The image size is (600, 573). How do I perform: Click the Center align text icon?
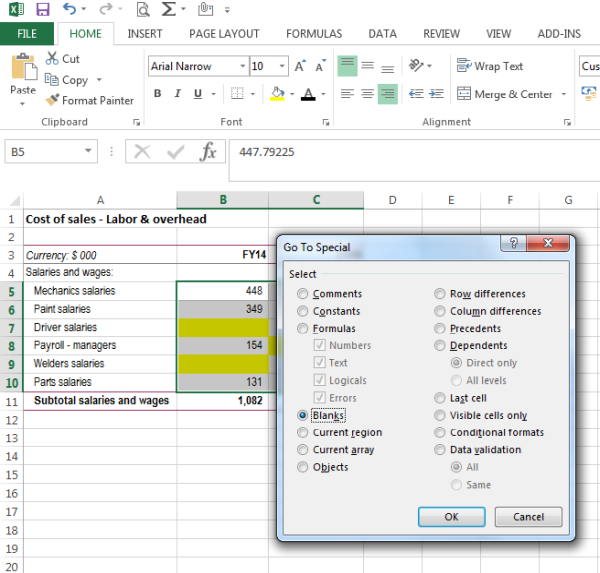[x=367, y=95]
